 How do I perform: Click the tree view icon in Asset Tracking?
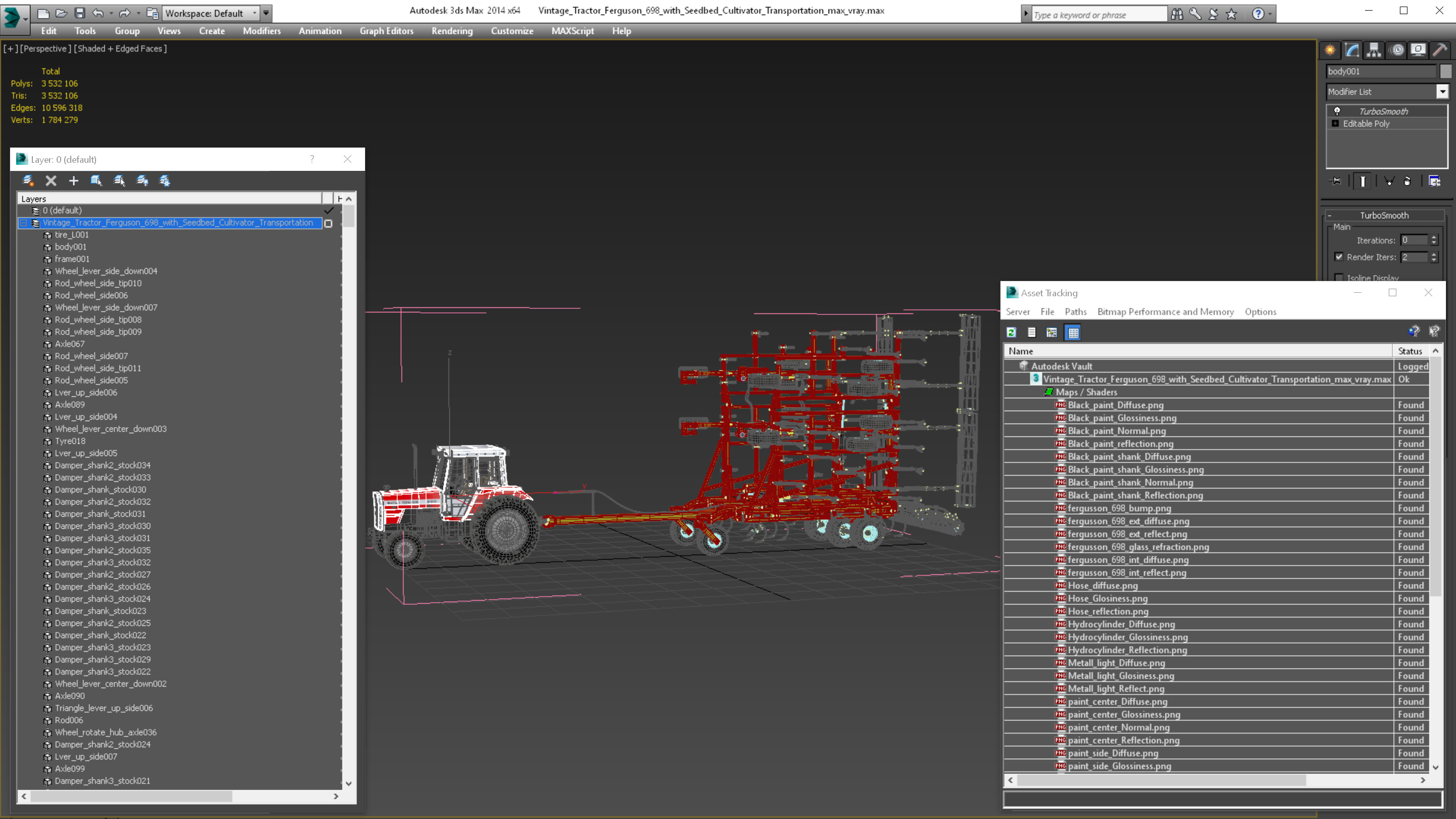[x=1052, y=332]
